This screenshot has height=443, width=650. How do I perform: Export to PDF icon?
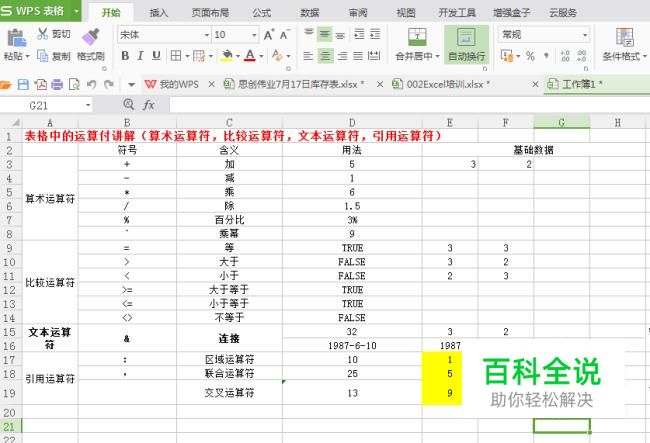(40, 85)
